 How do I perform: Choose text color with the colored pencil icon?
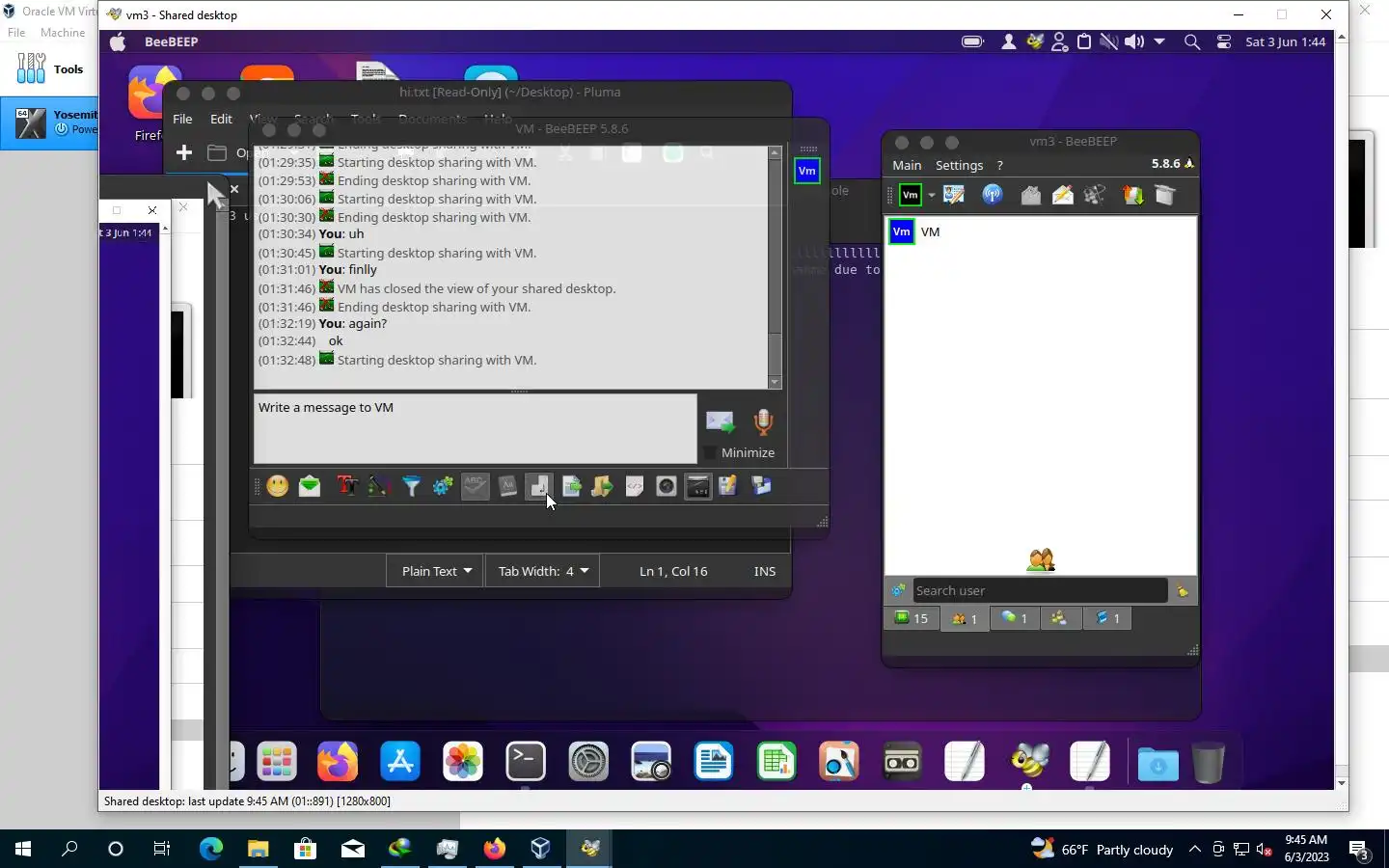point(378,486)
